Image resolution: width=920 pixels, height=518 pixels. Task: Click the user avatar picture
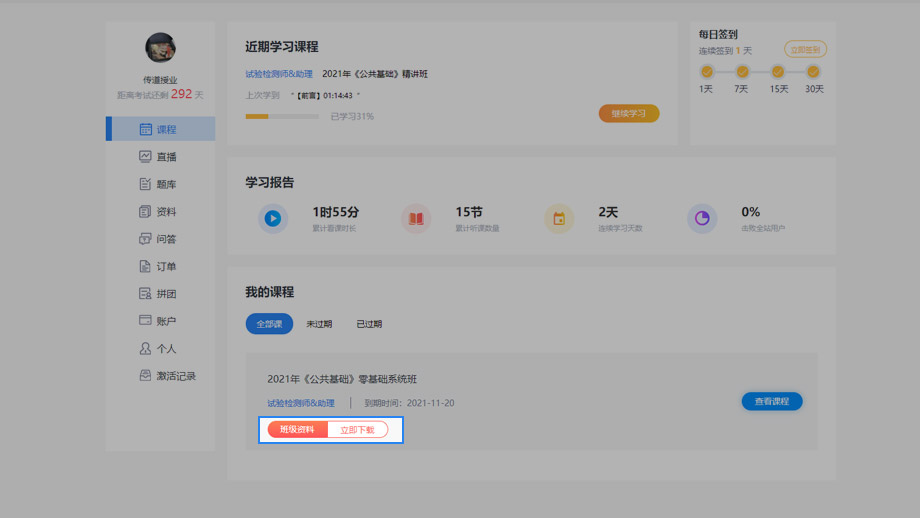[x=160, y=48]
